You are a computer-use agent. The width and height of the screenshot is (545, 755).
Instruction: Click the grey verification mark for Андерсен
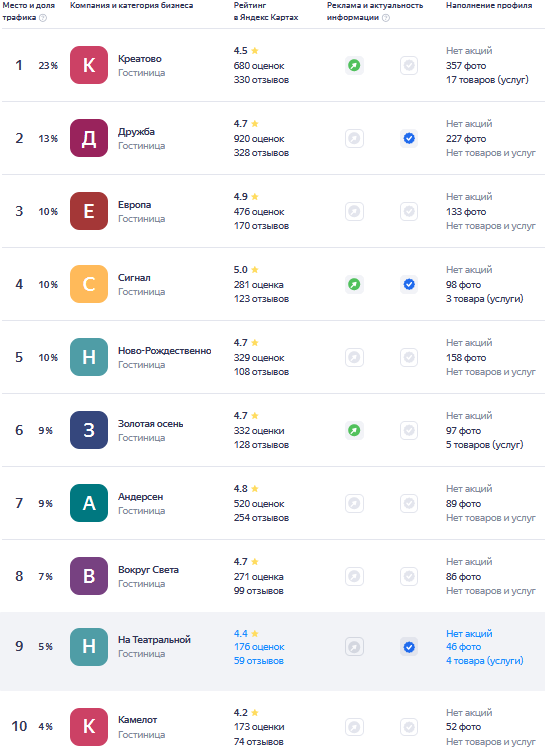[x=409, y=504]
